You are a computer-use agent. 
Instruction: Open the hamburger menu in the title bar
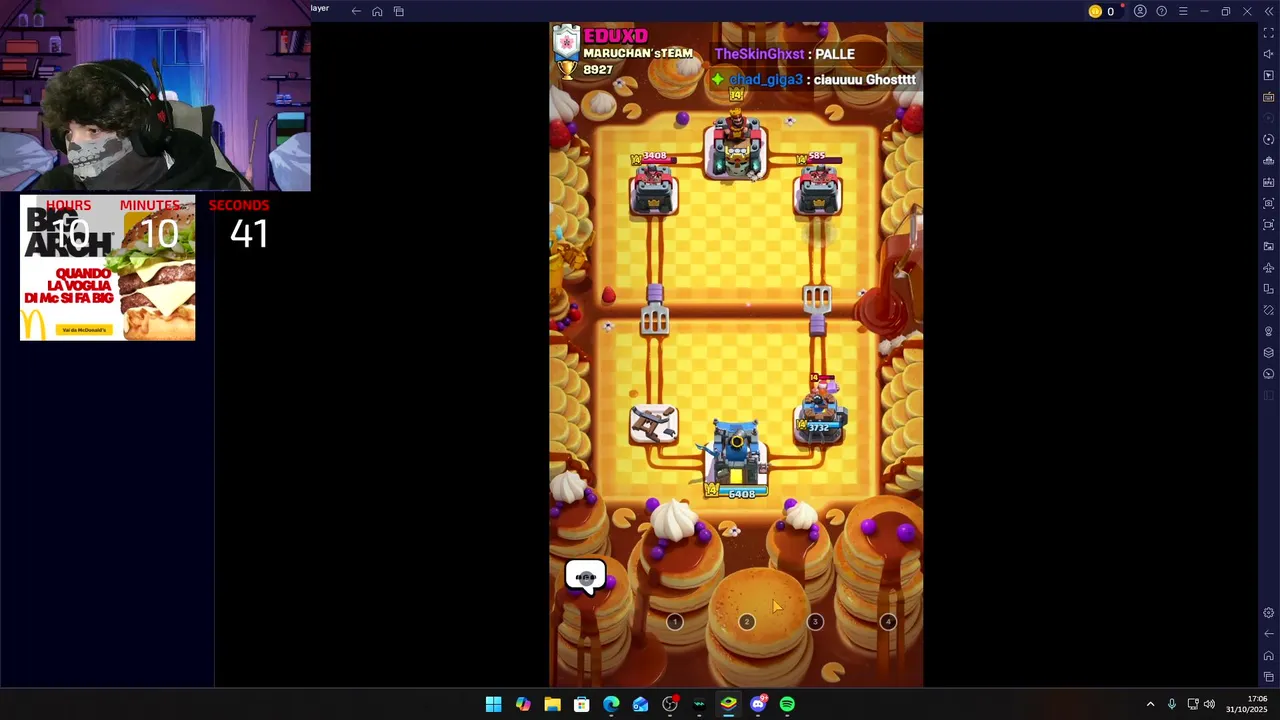(1182, 11)
